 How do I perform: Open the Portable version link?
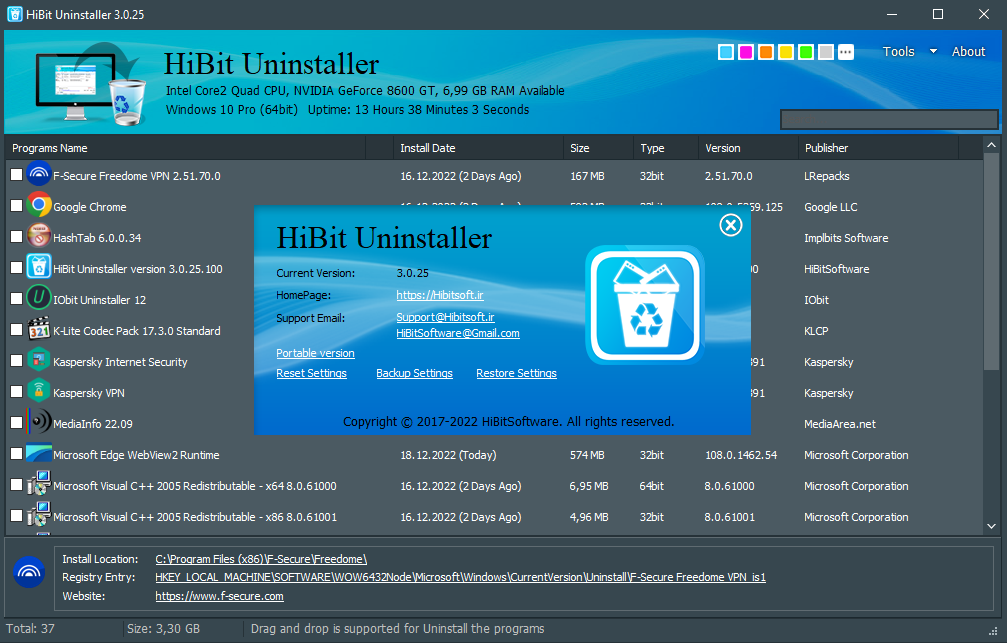315,353
